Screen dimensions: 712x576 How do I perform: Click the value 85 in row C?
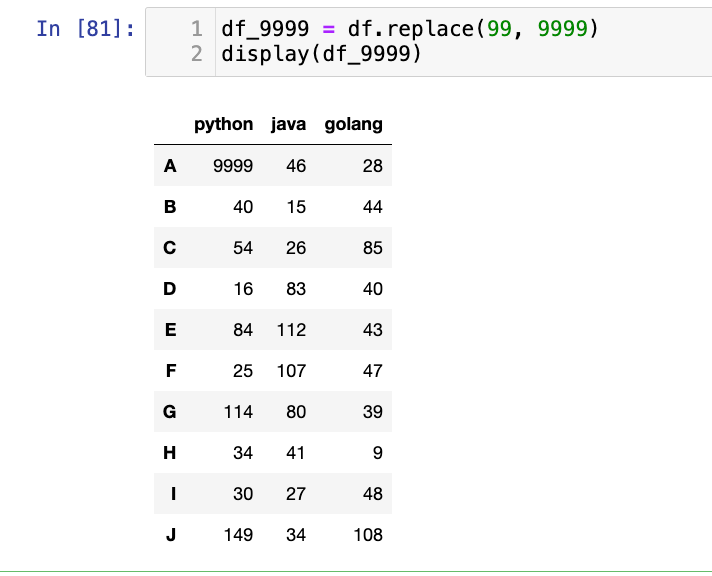click(372, 248)
